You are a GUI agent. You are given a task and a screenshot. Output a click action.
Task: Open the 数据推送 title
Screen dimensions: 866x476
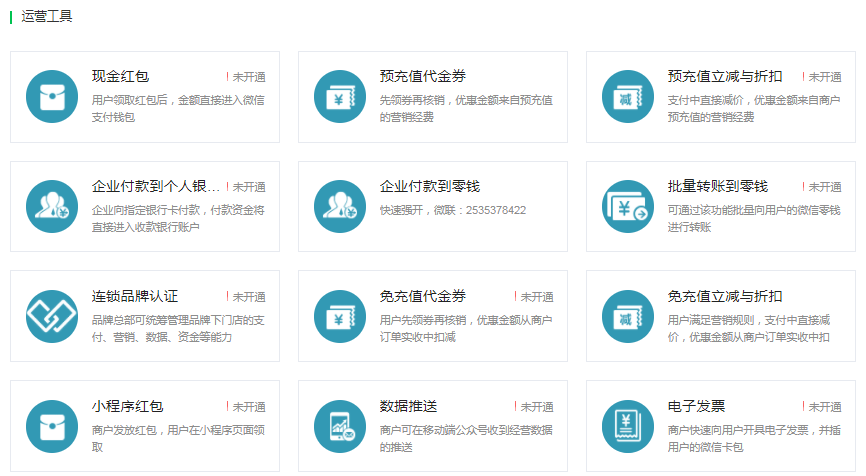point(408,406)
